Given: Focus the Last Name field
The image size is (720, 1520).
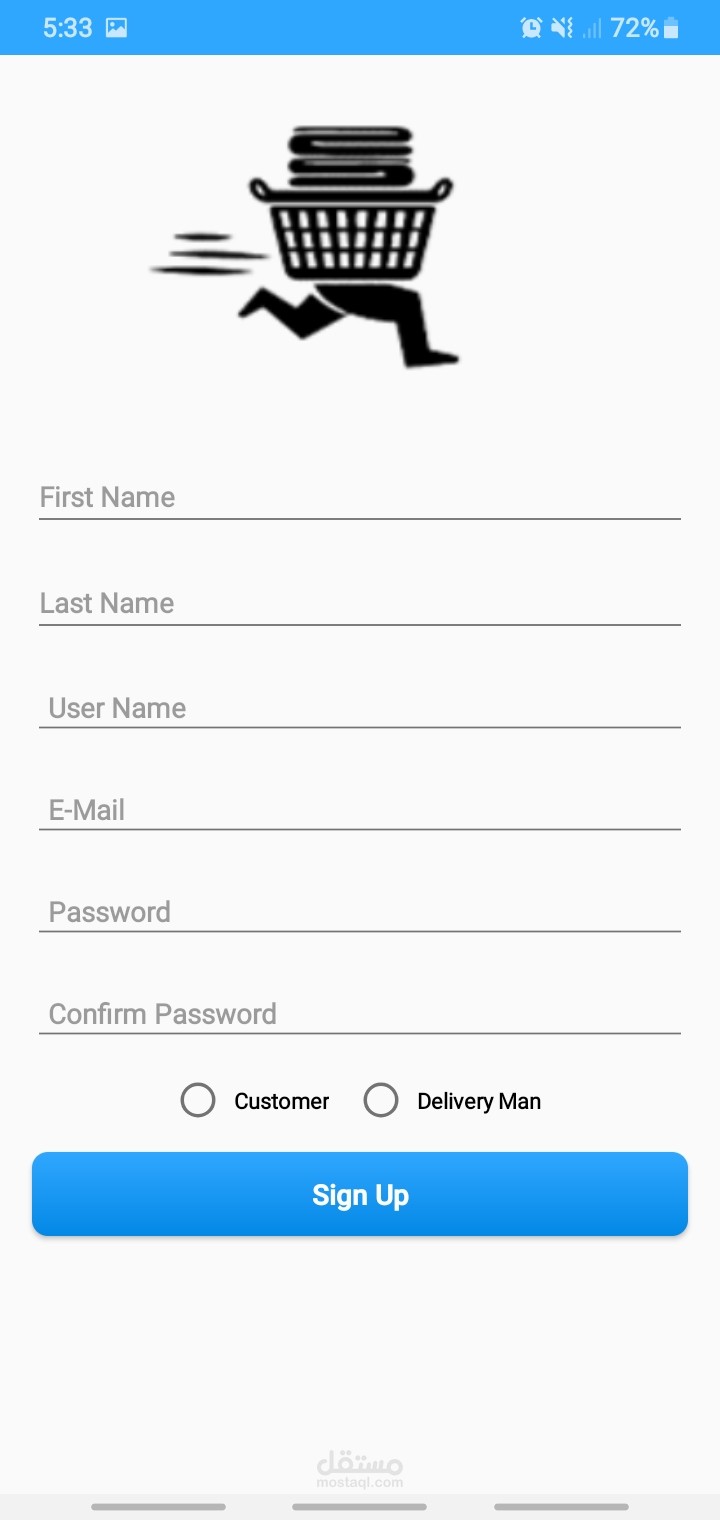Looking at the screenshot, I should (360, 603).
